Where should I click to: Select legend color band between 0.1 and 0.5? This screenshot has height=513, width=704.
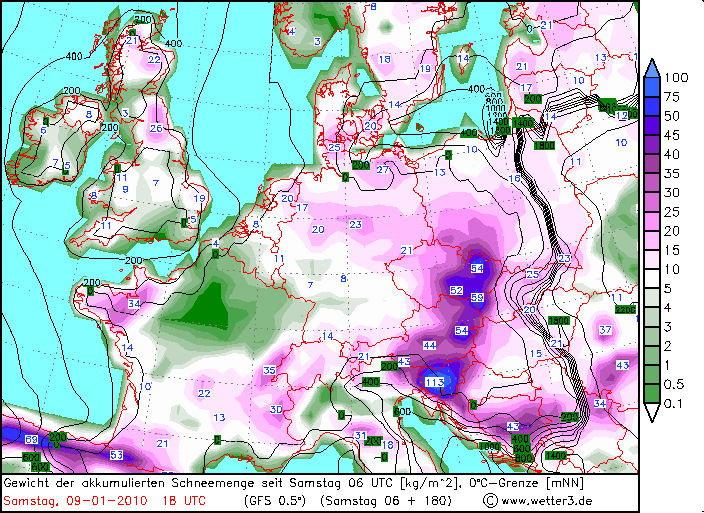click(652, 394)
